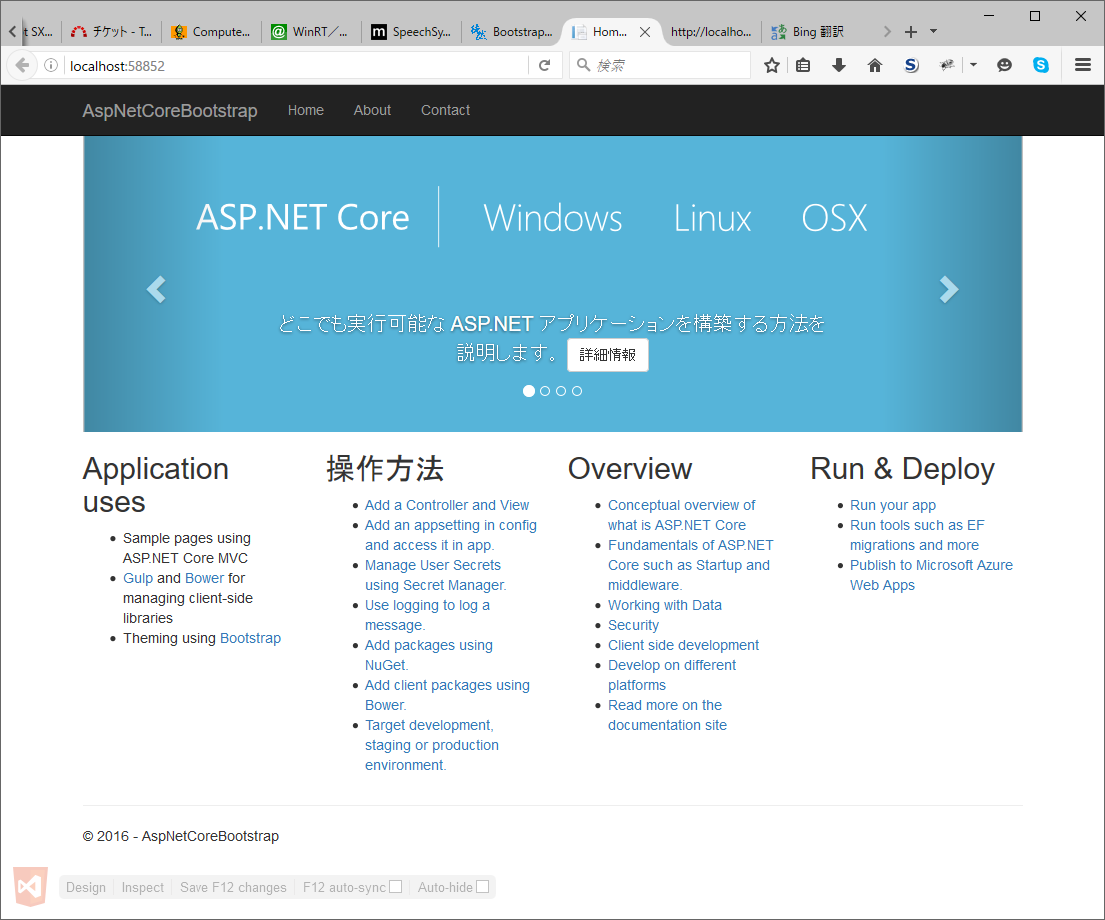Viewport: 1105px width, 920px height.
Task: Open the list all tabs dropdown arrow
Action: 934,31
